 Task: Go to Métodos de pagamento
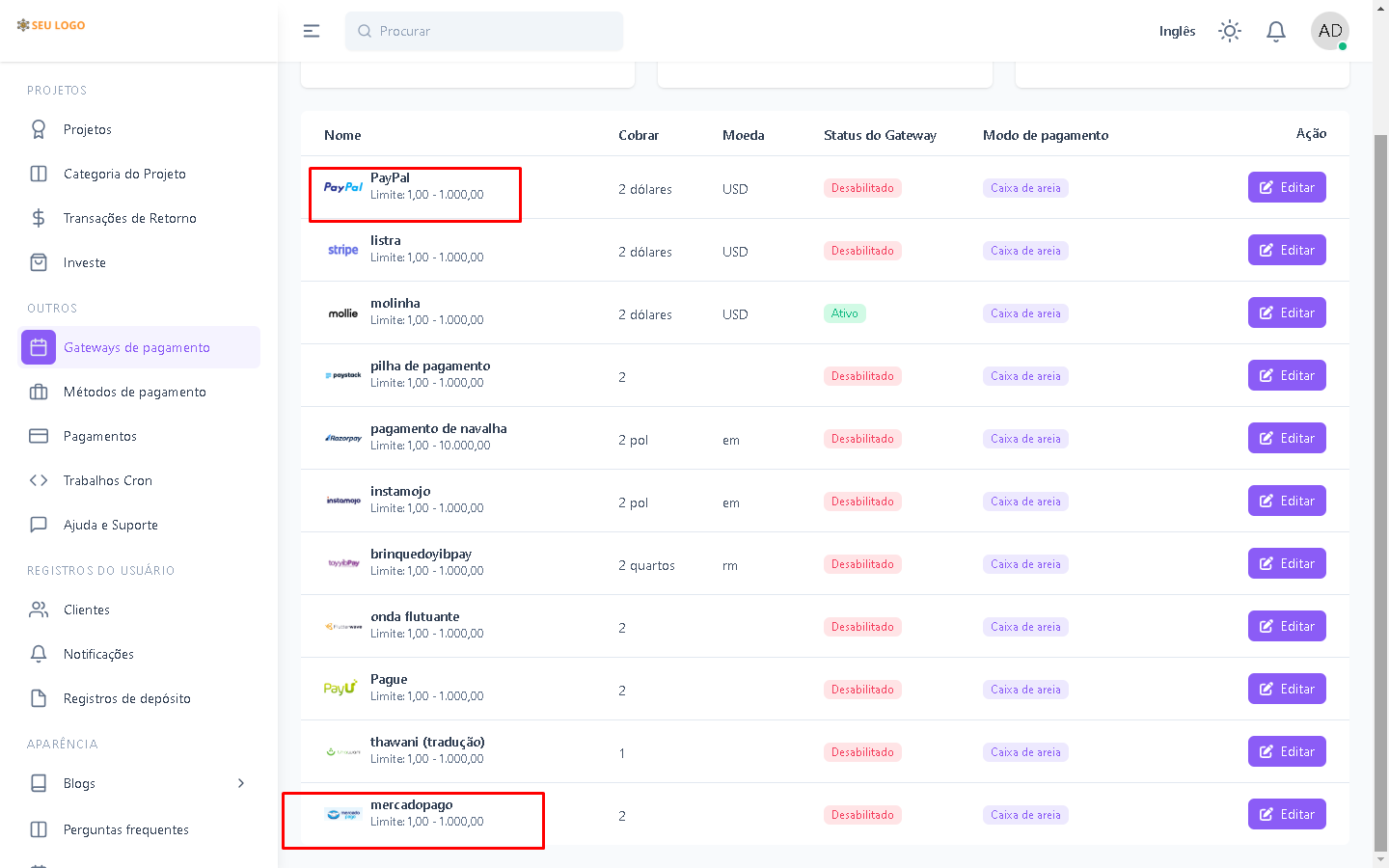pos(134,392)
